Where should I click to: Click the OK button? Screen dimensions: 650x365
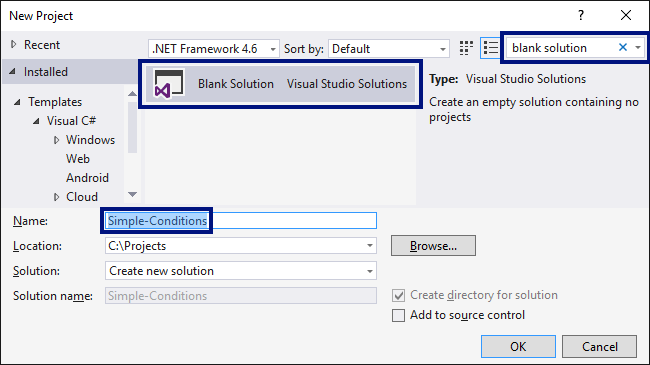tap(518, 346)
